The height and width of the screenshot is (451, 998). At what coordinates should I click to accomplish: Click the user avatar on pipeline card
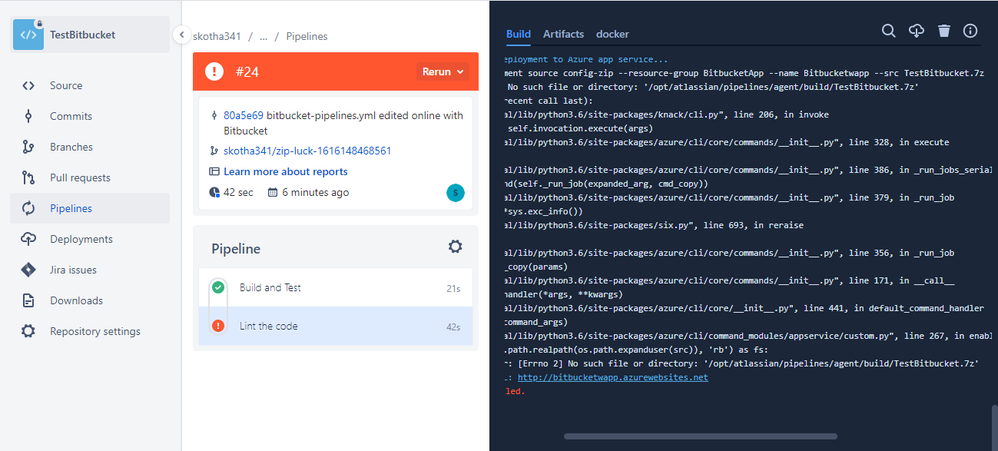point(456,193)
